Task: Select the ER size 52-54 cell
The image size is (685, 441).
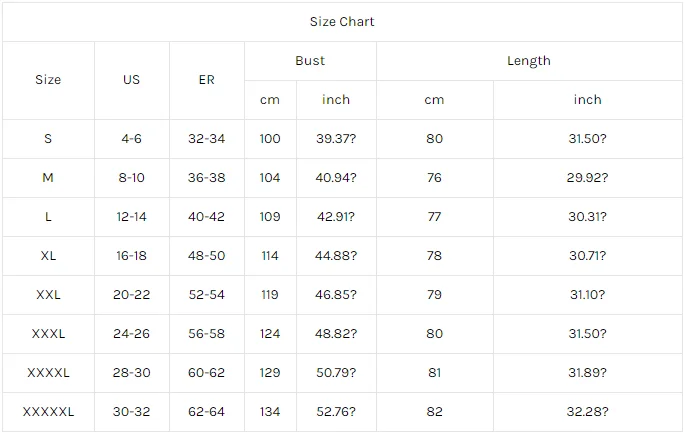Action: pos(206,295)
